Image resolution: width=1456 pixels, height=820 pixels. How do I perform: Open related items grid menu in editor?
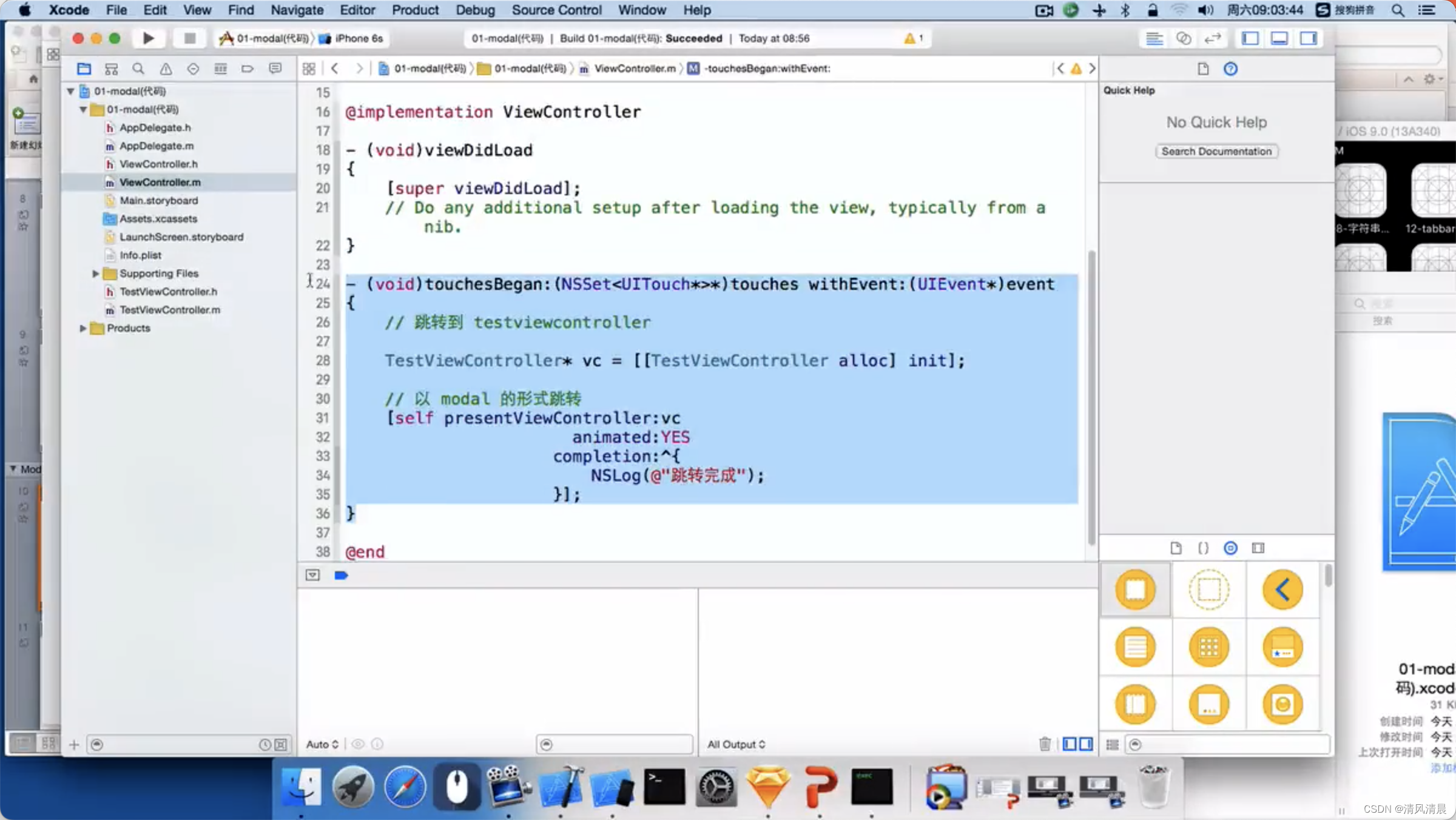309,69
